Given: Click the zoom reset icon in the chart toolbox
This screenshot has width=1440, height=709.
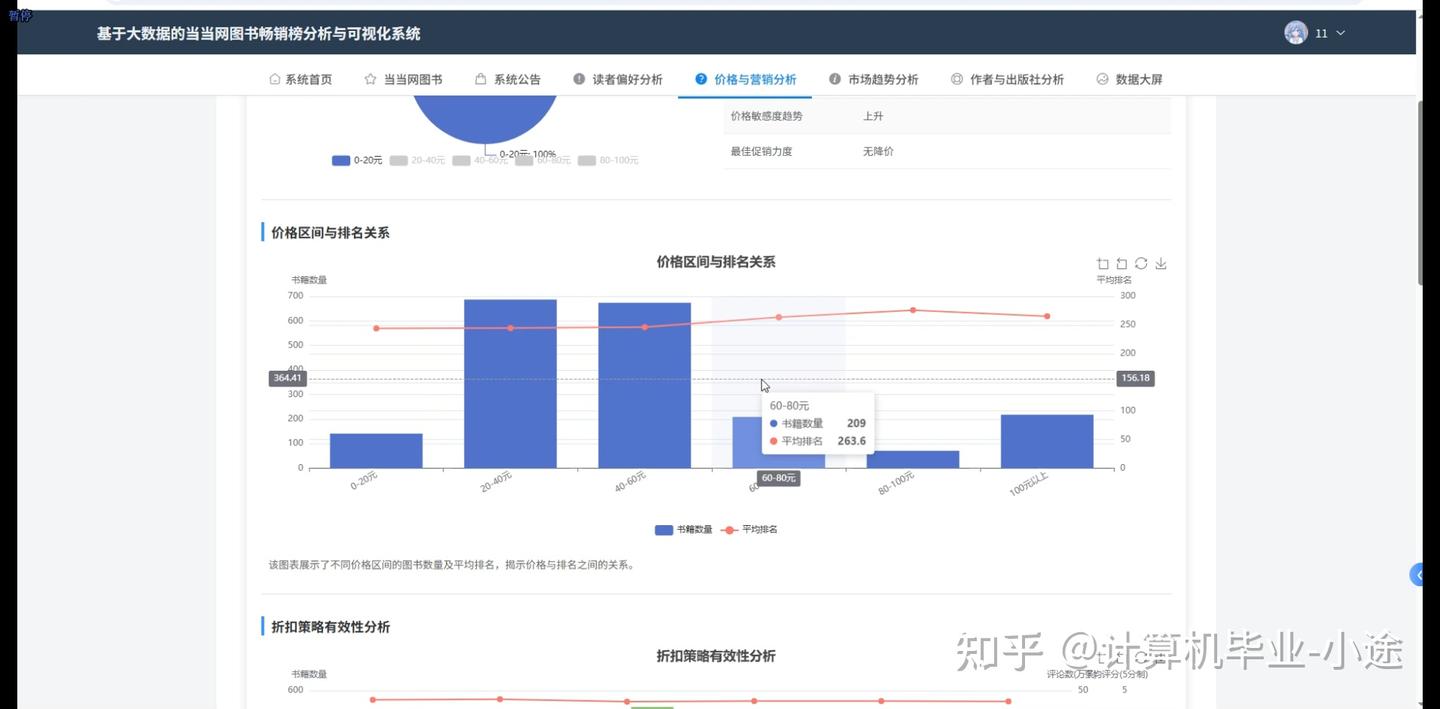Looking at the screenshot, I should point(1122,263).
